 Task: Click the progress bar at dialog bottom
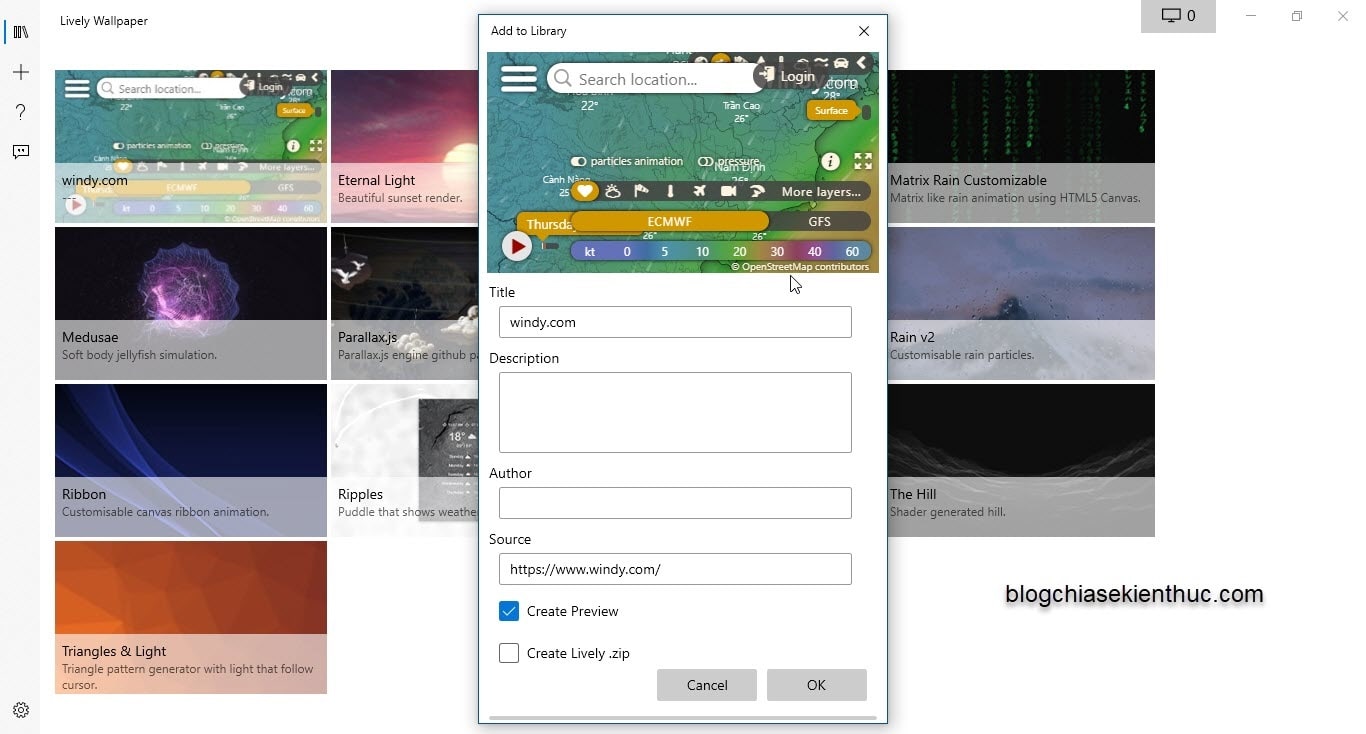click(x=682, y=717)
